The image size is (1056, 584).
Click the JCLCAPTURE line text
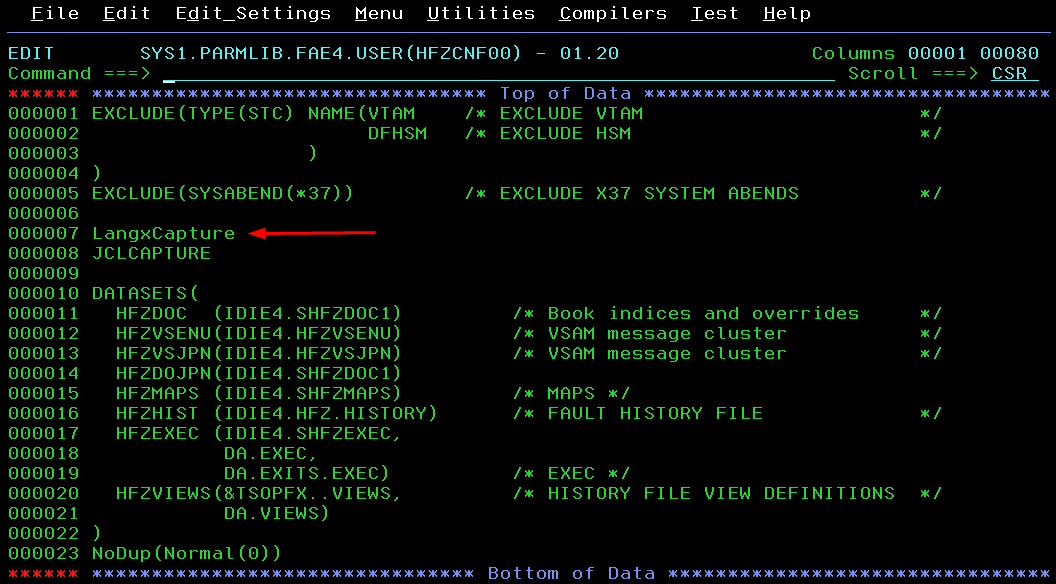pos(151,254)
